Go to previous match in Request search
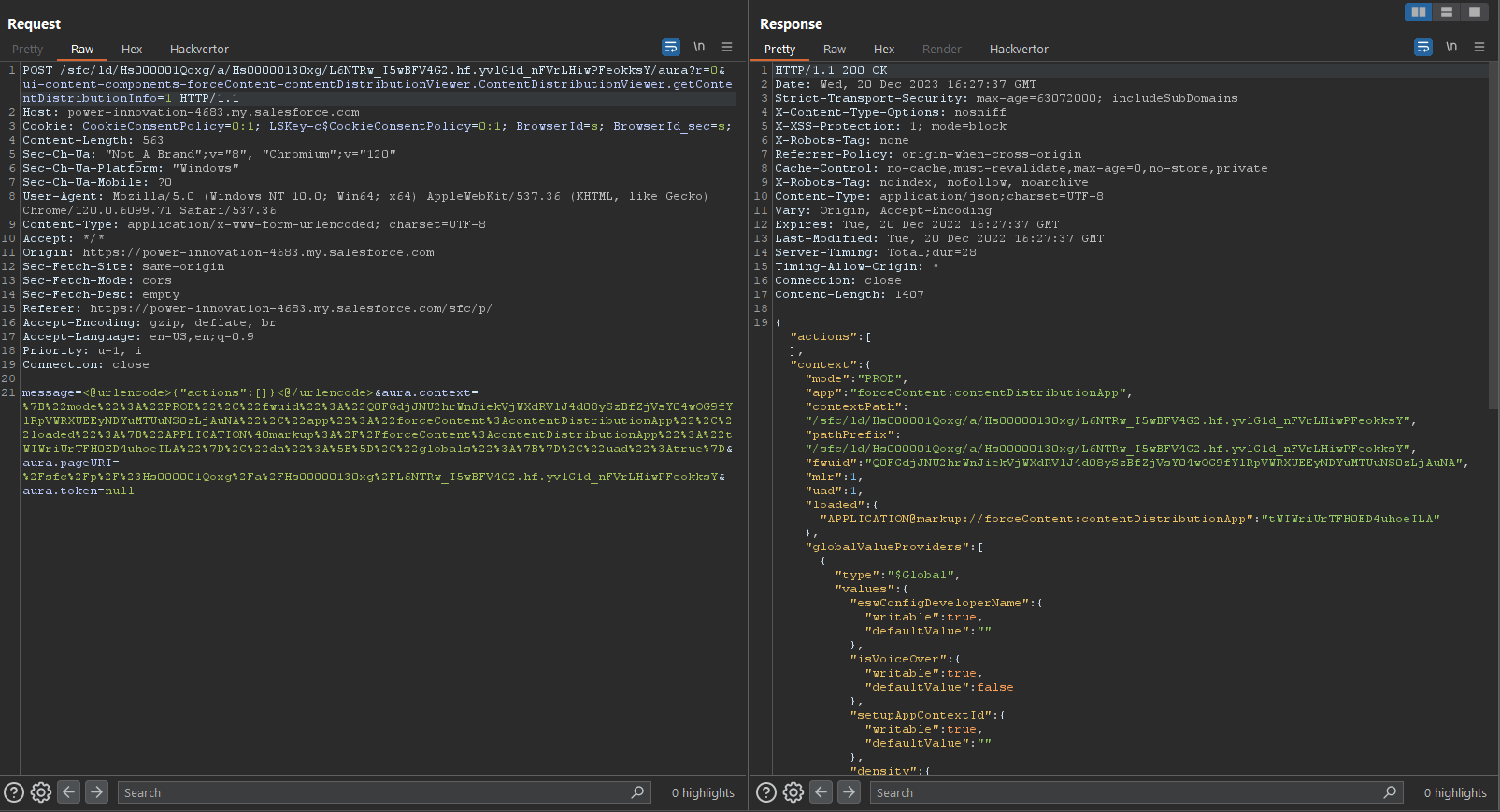This screenshot has width=1500, height=812. coord(69,792)
